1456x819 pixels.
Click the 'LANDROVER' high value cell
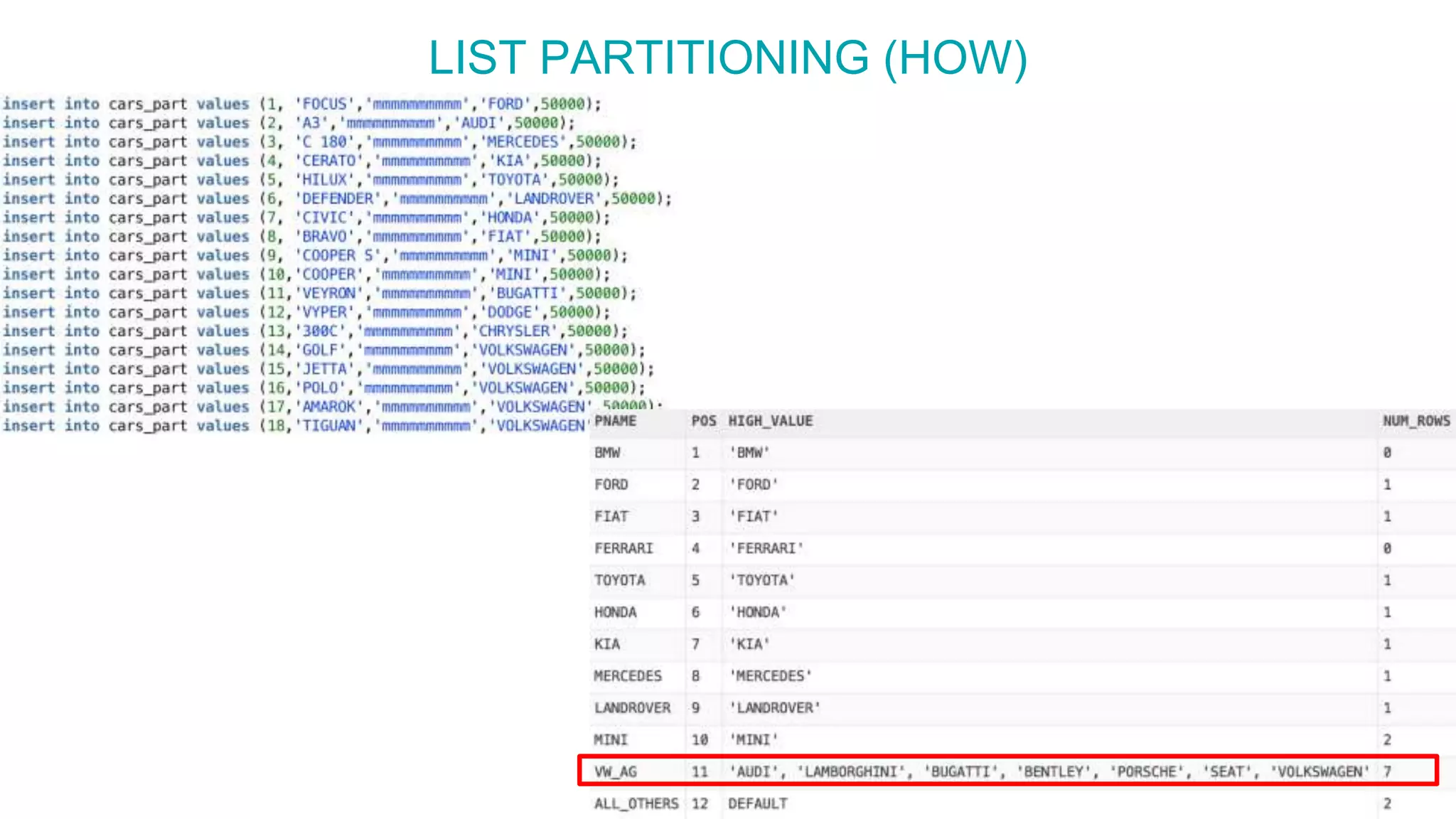(774, 708)
